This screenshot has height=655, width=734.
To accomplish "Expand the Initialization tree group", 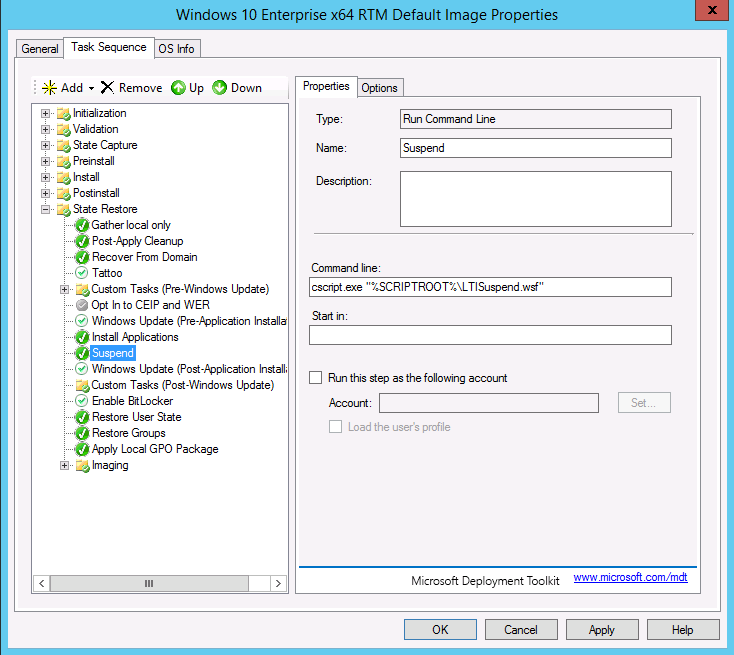I will coord(46,113).
